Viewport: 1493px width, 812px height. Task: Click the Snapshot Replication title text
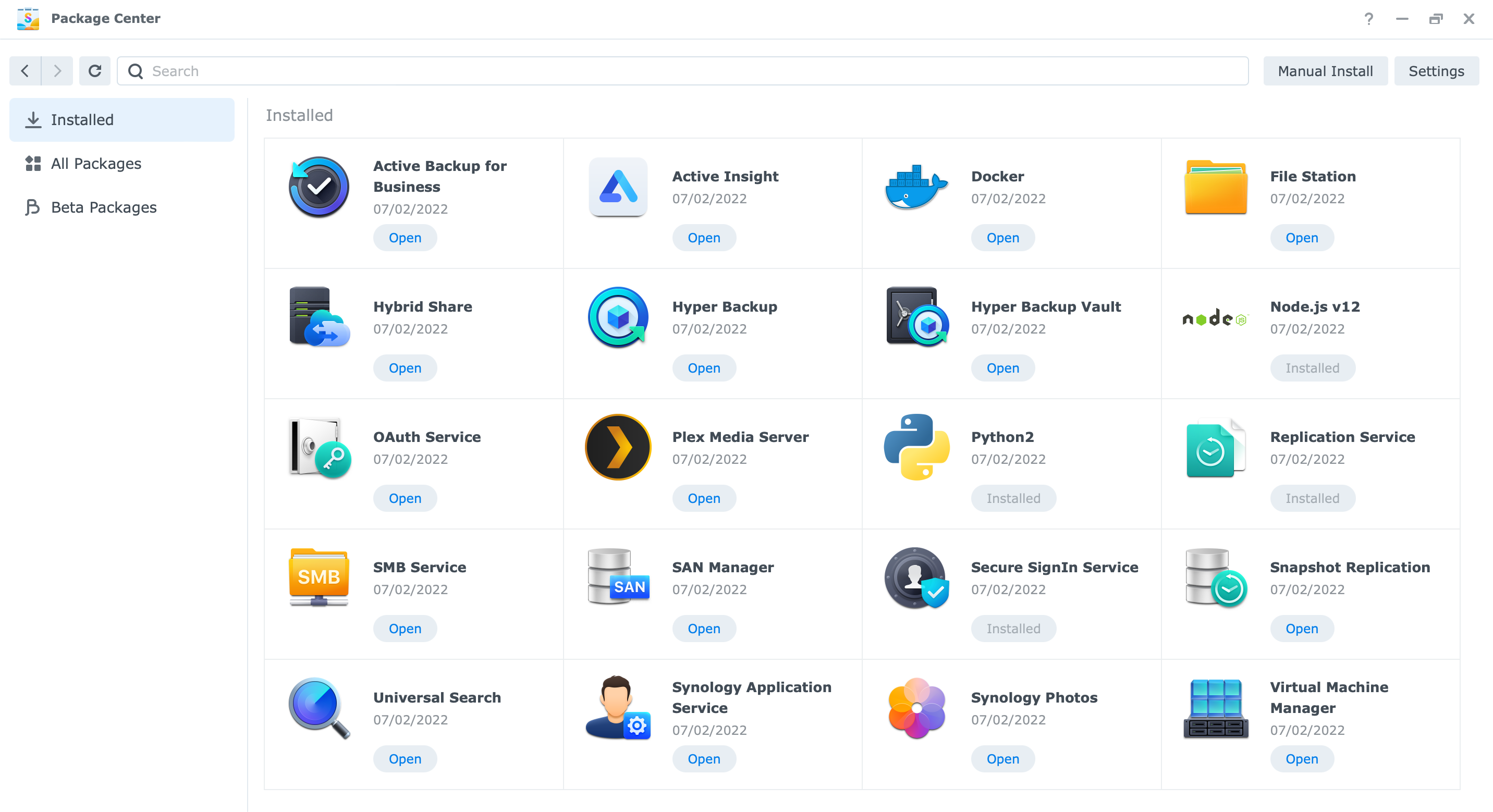coord(1350,568)
